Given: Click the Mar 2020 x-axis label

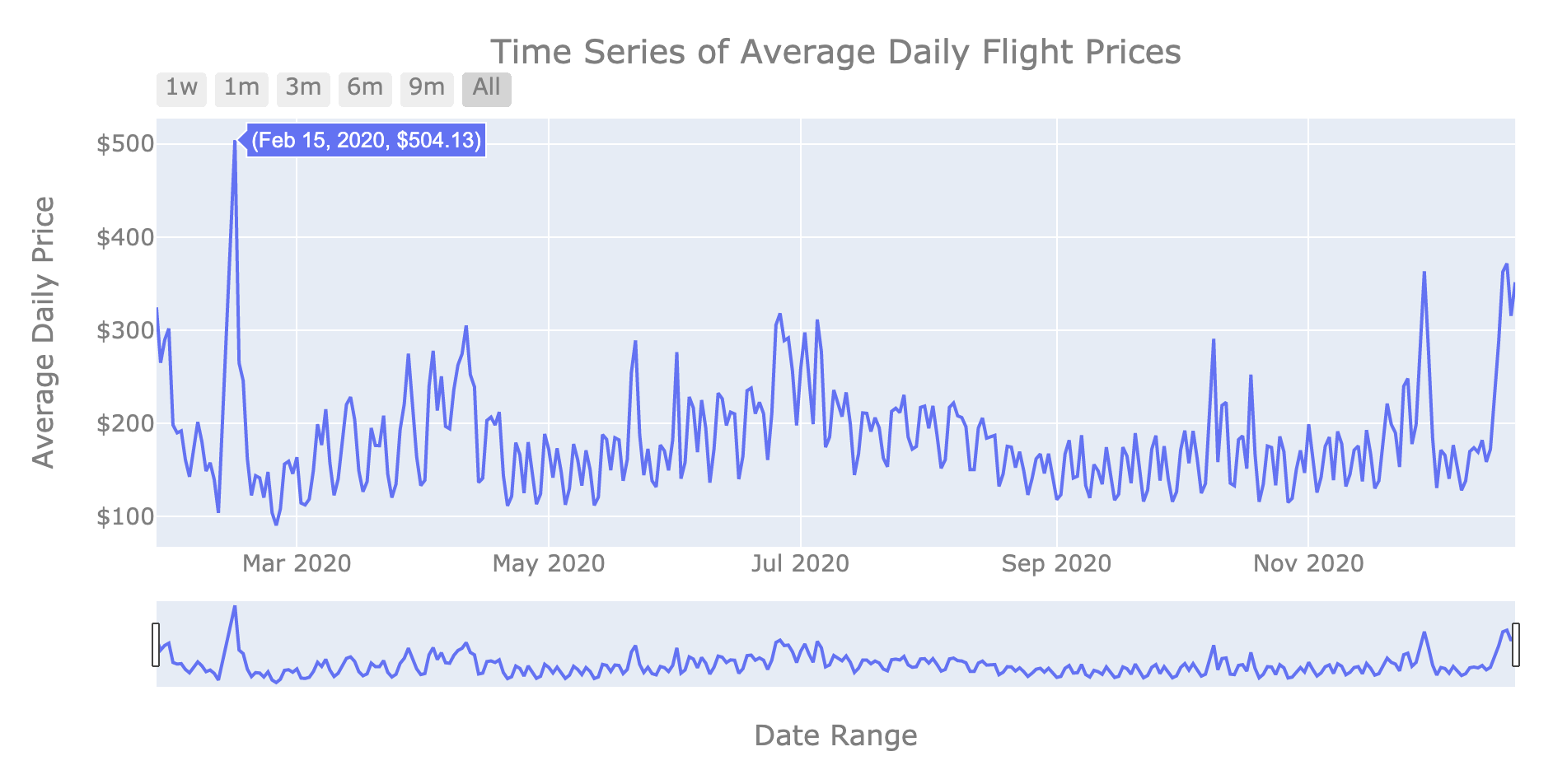Looking at the screenshot, I should point(297,564).
